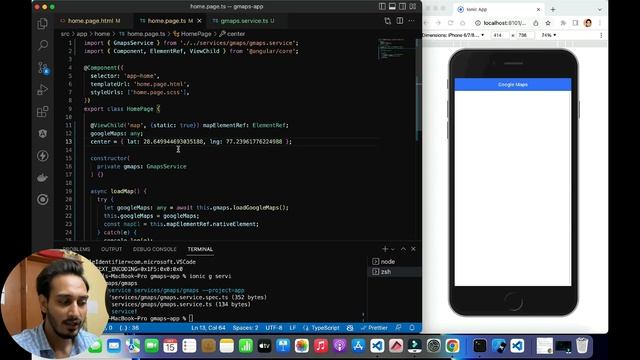Open changes compare icon in editor toolbar

387,21
